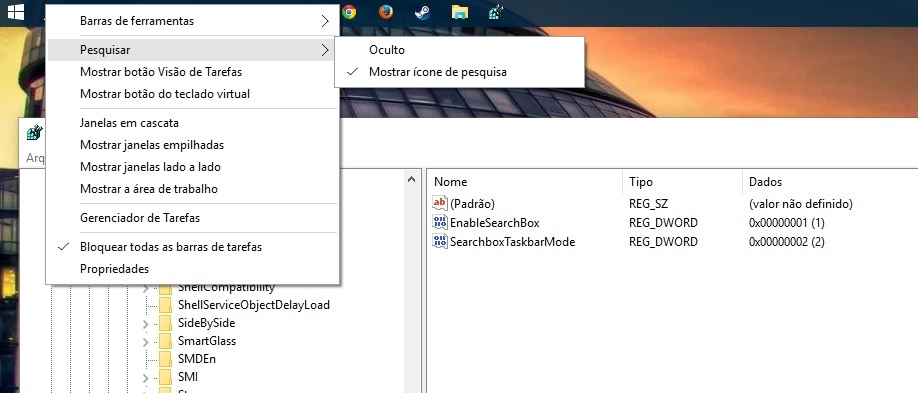
Task: Select the SearchboxTaskbarMode value name
Action: pyautogui.click(x=512, y=241)
